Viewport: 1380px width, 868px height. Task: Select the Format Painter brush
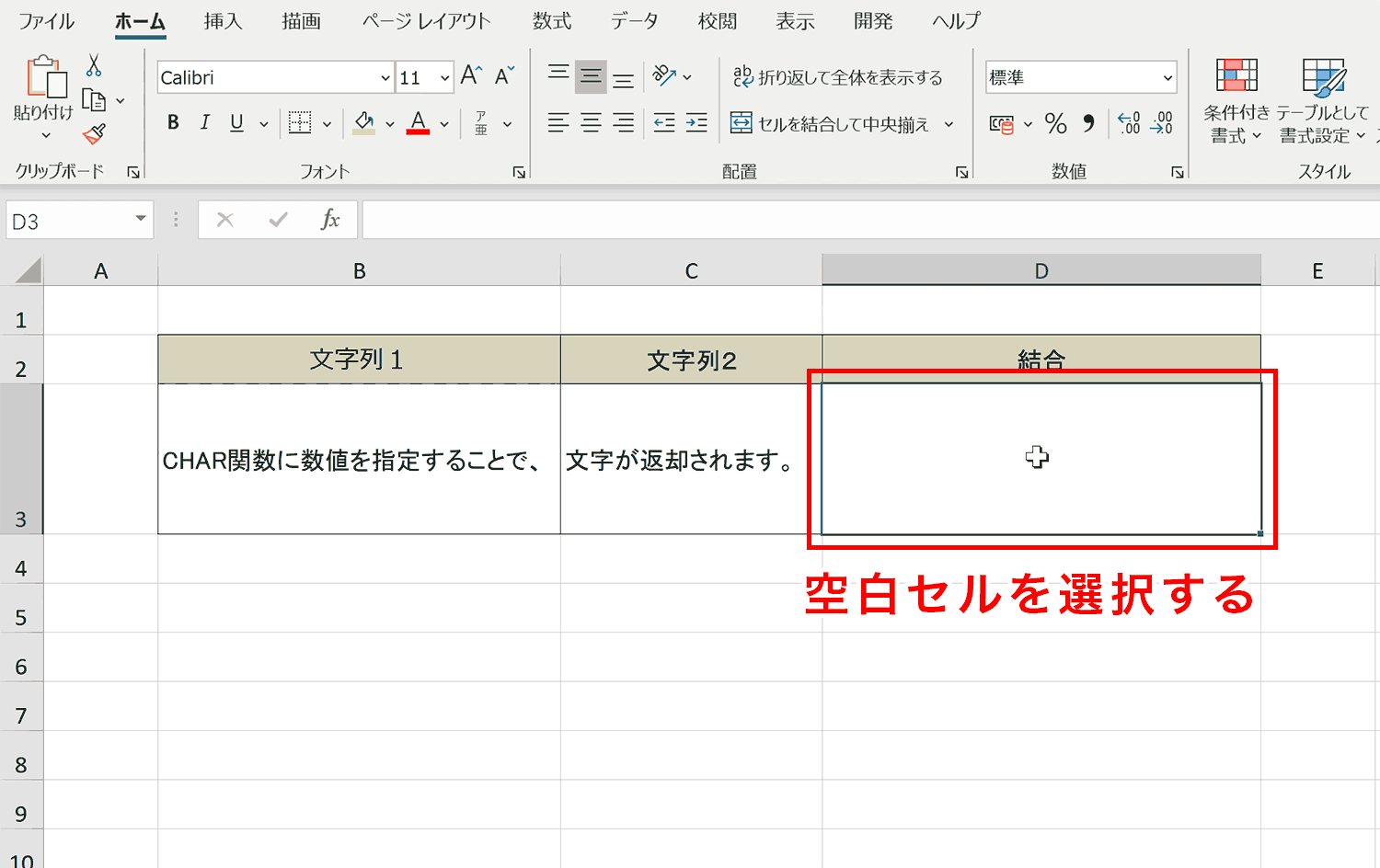coord(94,134)
